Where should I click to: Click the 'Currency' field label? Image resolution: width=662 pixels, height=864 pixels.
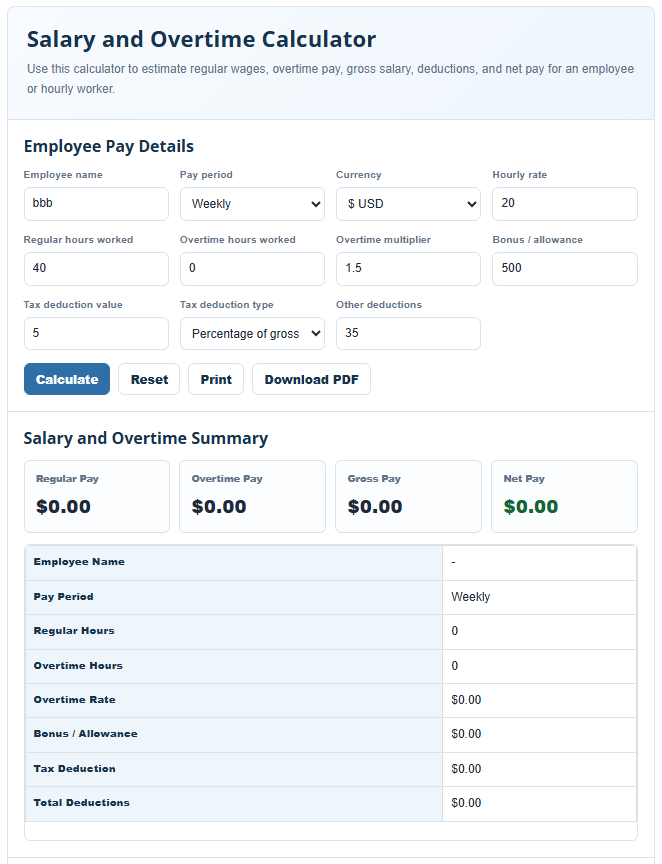click(x=359, y=175)
